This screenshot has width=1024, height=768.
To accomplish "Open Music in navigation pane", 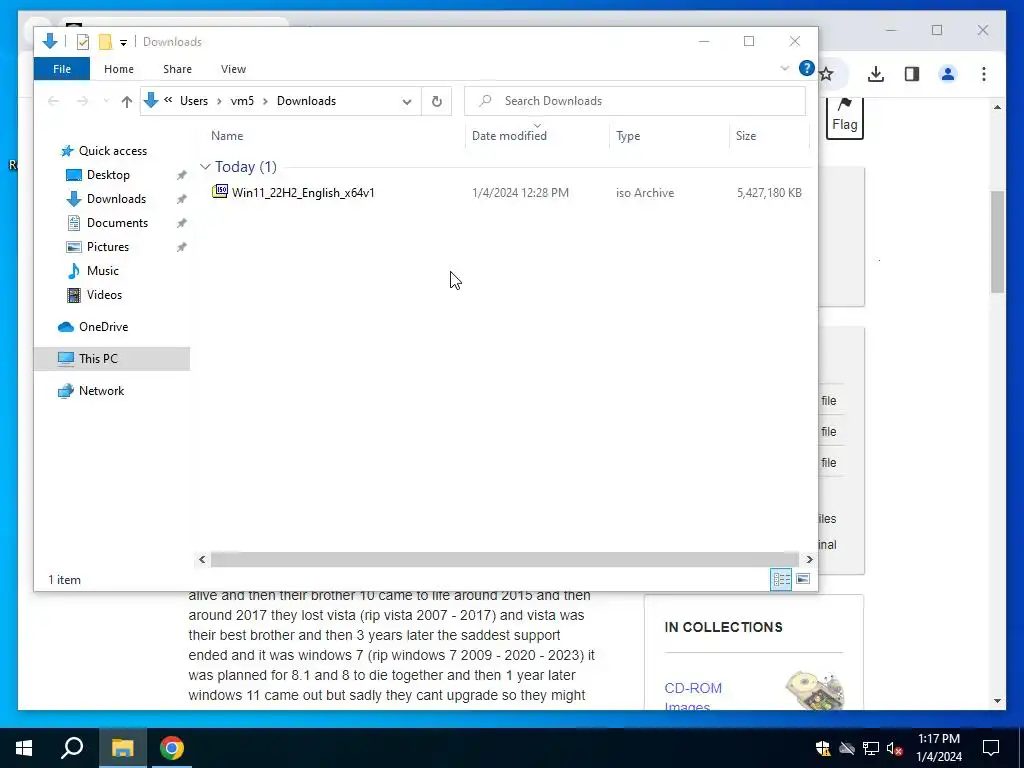I will [x=103, y=270].
